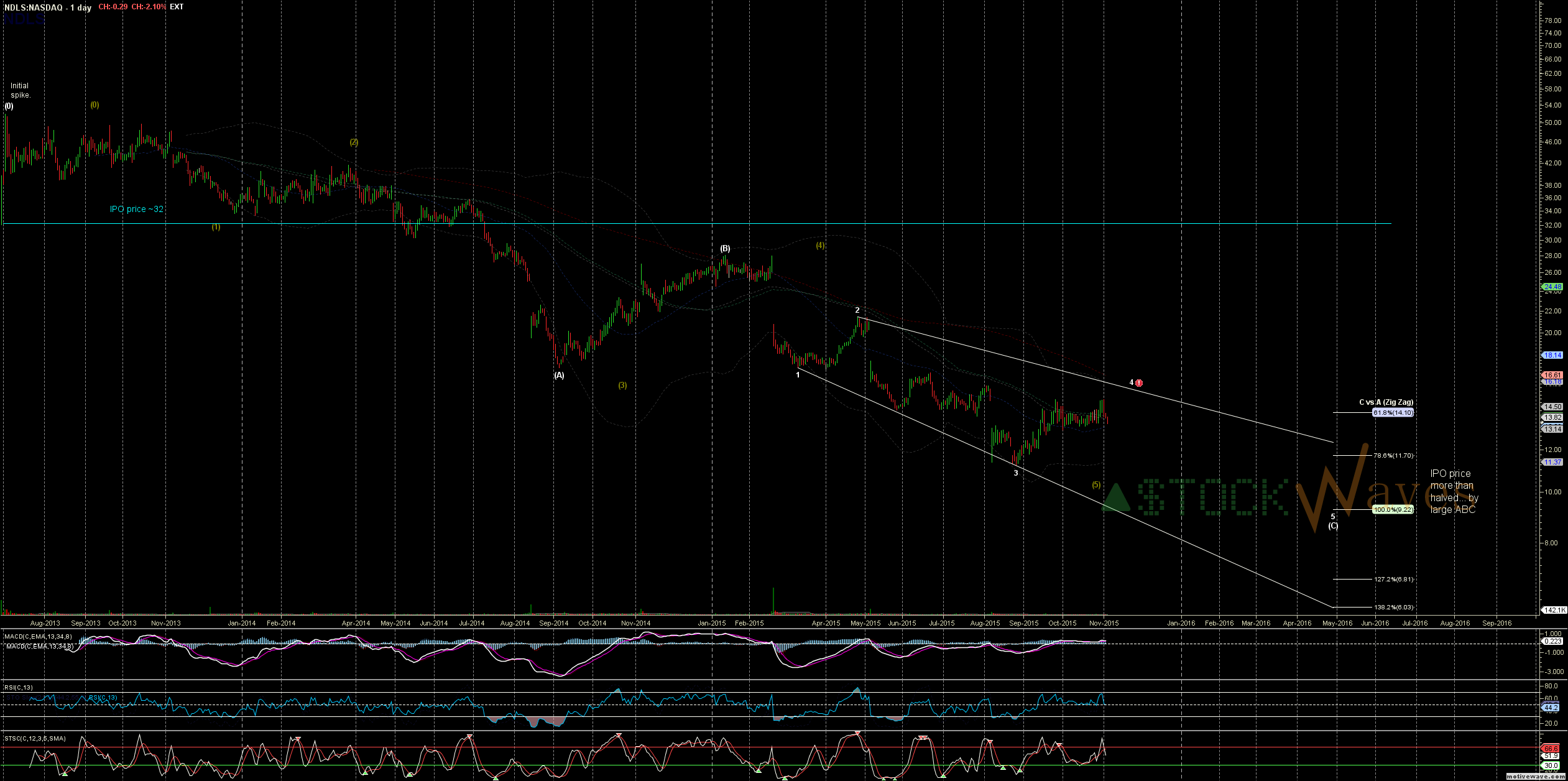Select the olive (4) wave label
The width and height of the screenshot is (1568, 781).
pyautogui.click(x=820, y=246)
